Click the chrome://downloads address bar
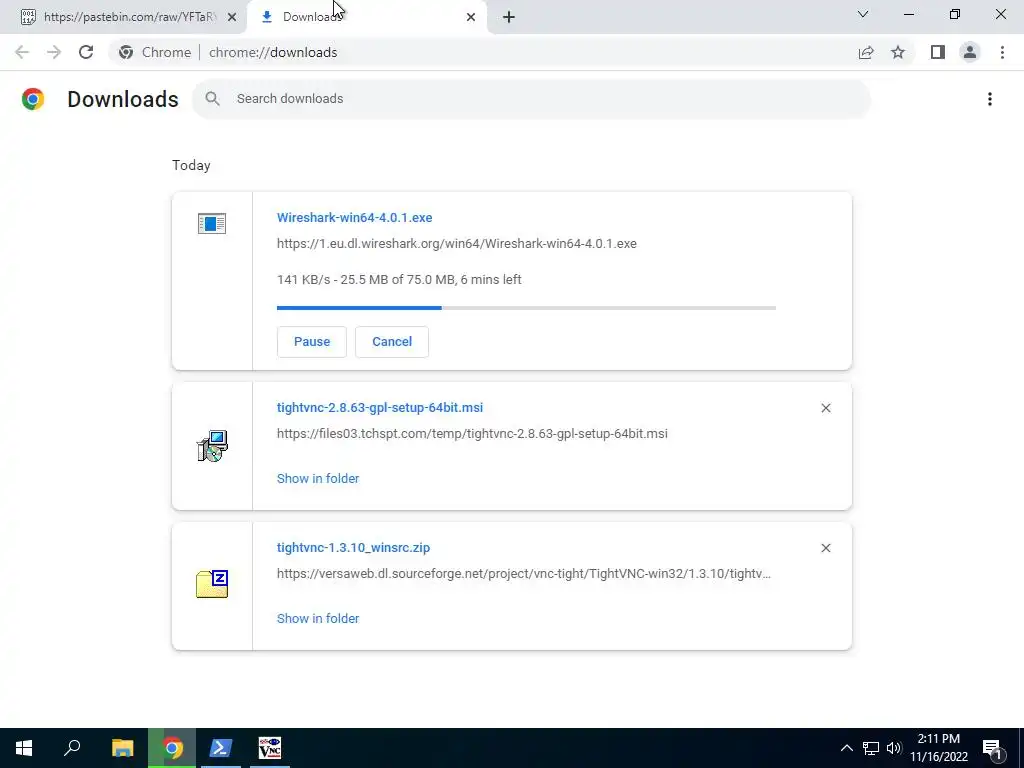1024x768 pixels. tap(273, 52)
